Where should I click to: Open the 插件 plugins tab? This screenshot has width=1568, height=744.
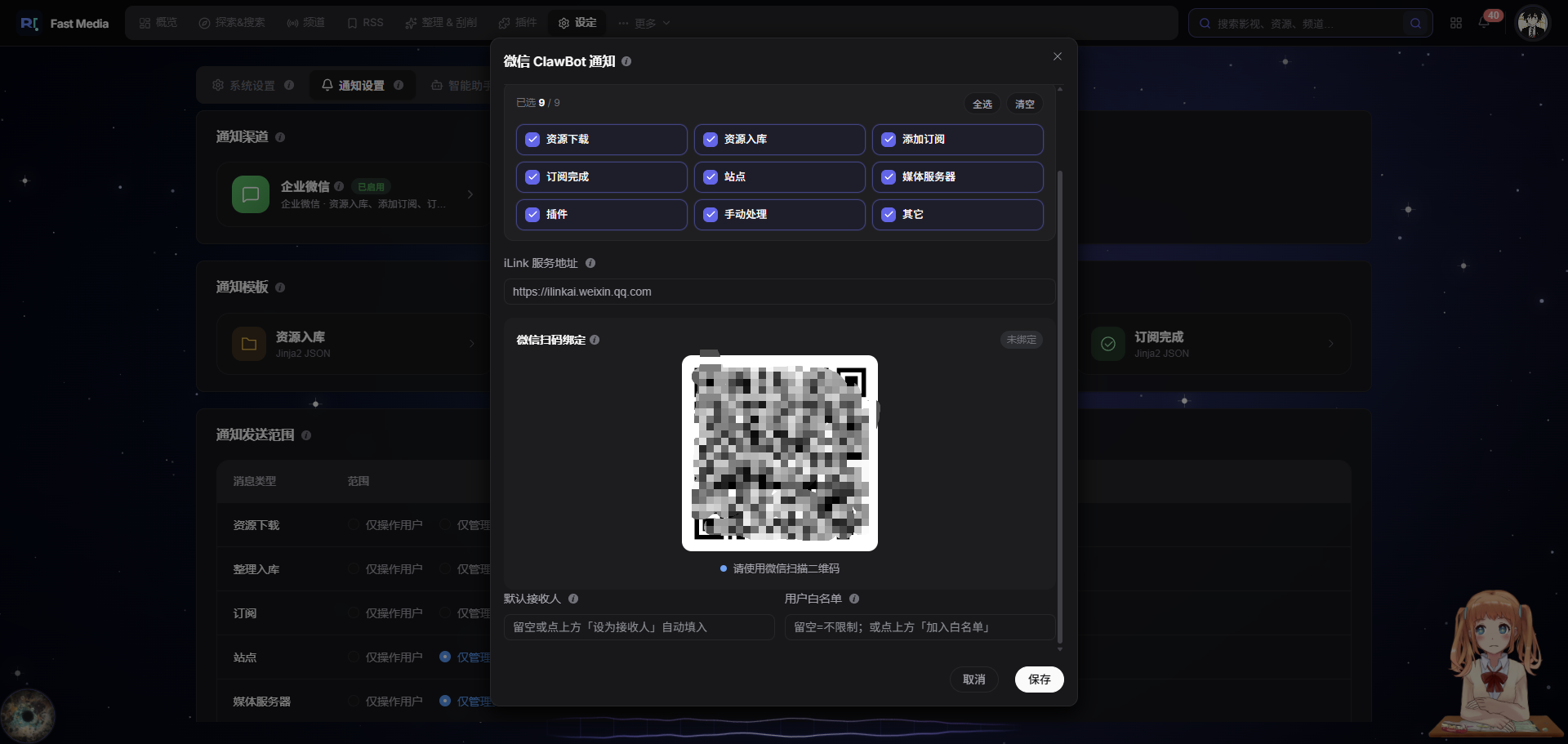pos(518,23)
